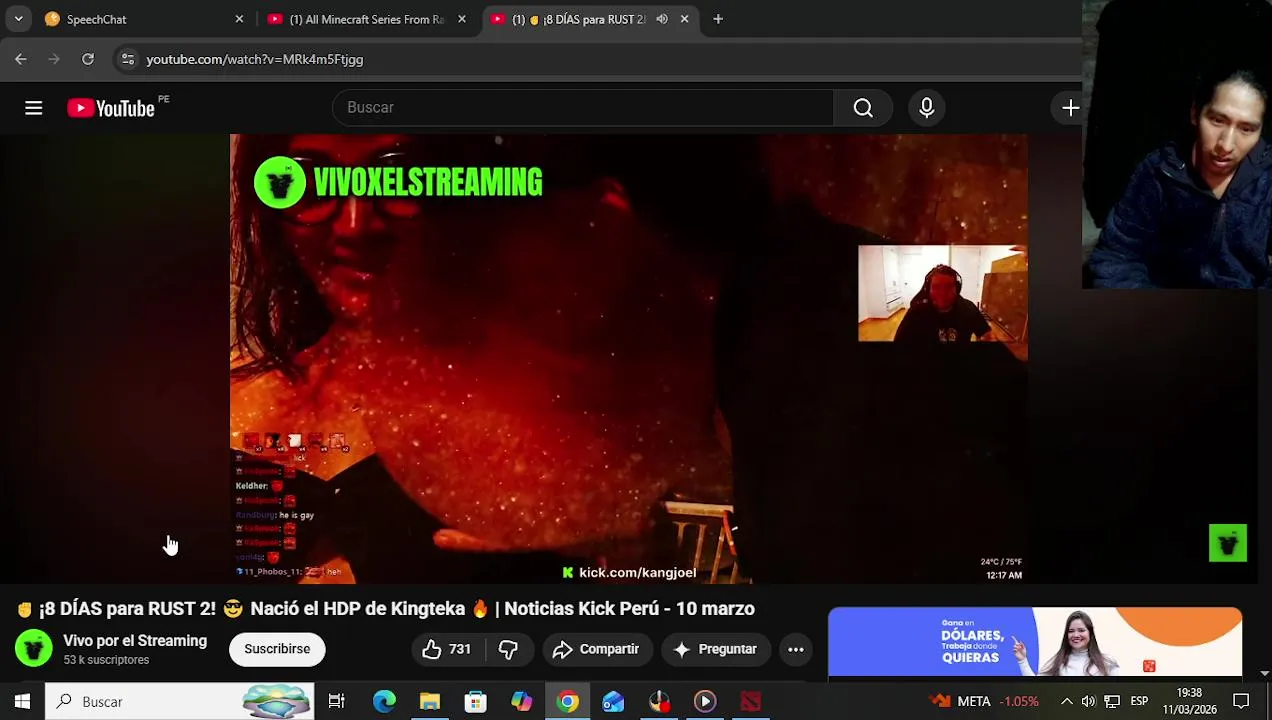Open Microsoft Store from the taskbar

(476, 701)
